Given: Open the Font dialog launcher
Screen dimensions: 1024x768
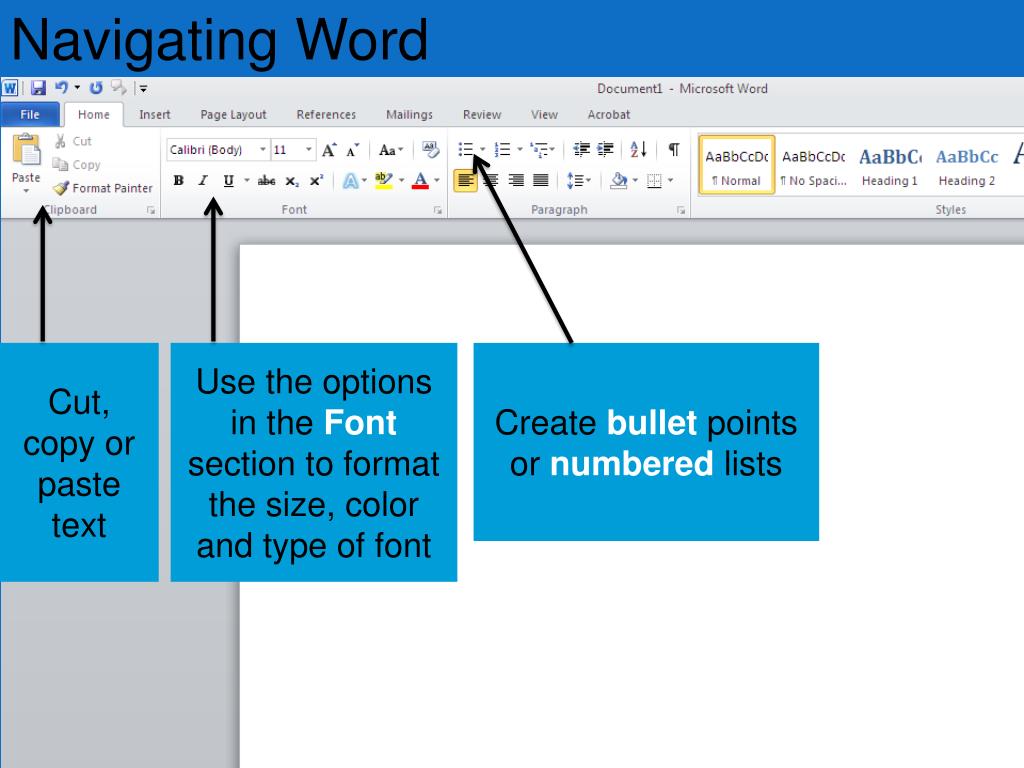Looking at the screenshot, I should pos(438,210).
